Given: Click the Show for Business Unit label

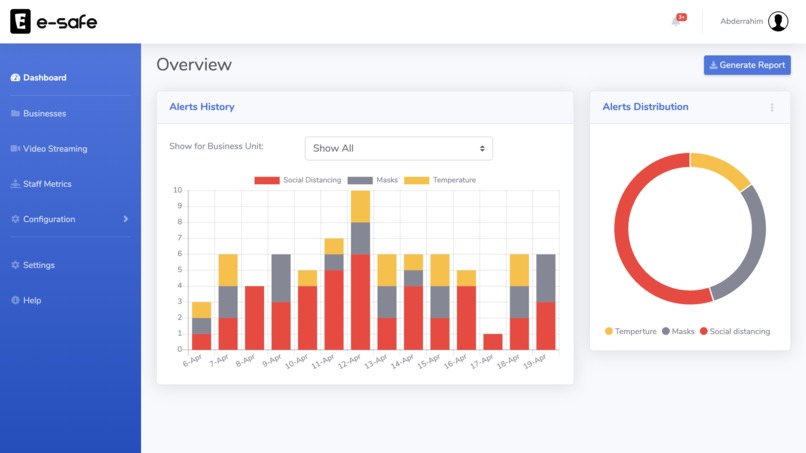Looking at the screenshot, I should pos(216,147).
